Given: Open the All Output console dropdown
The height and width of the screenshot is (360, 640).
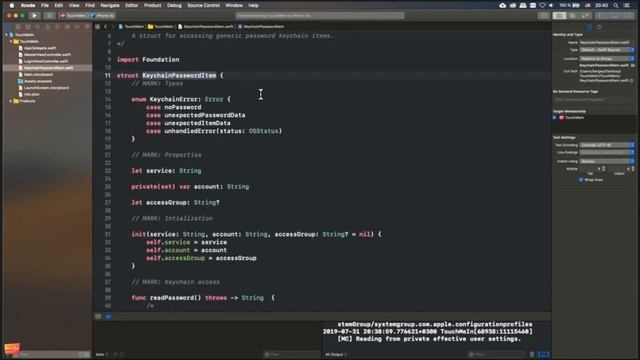Looking at the screenshot, I should [336, 354].
